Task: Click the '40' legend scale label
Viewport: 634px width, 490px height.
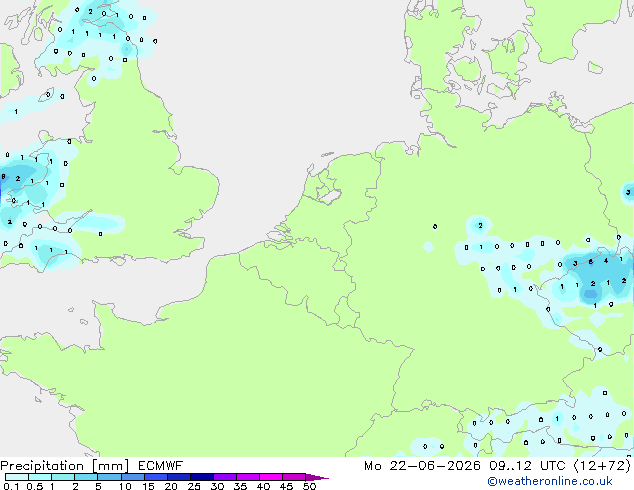Action: coord(263,486)
